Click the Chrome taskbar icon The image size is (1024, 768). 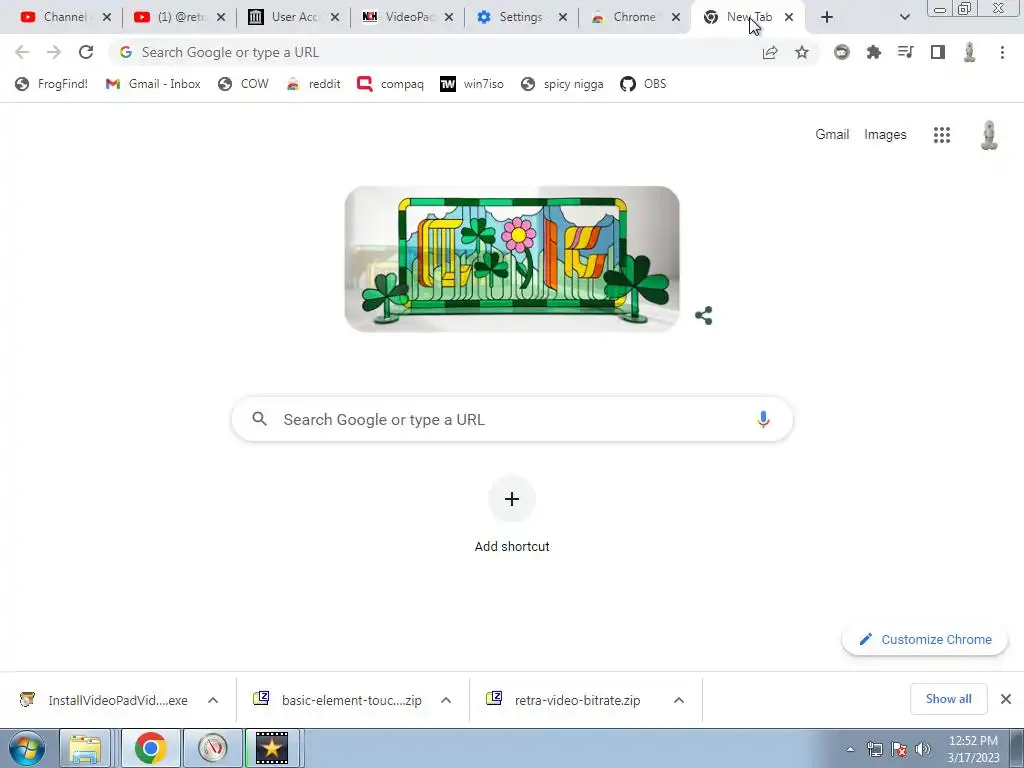(x=150, y=748)
